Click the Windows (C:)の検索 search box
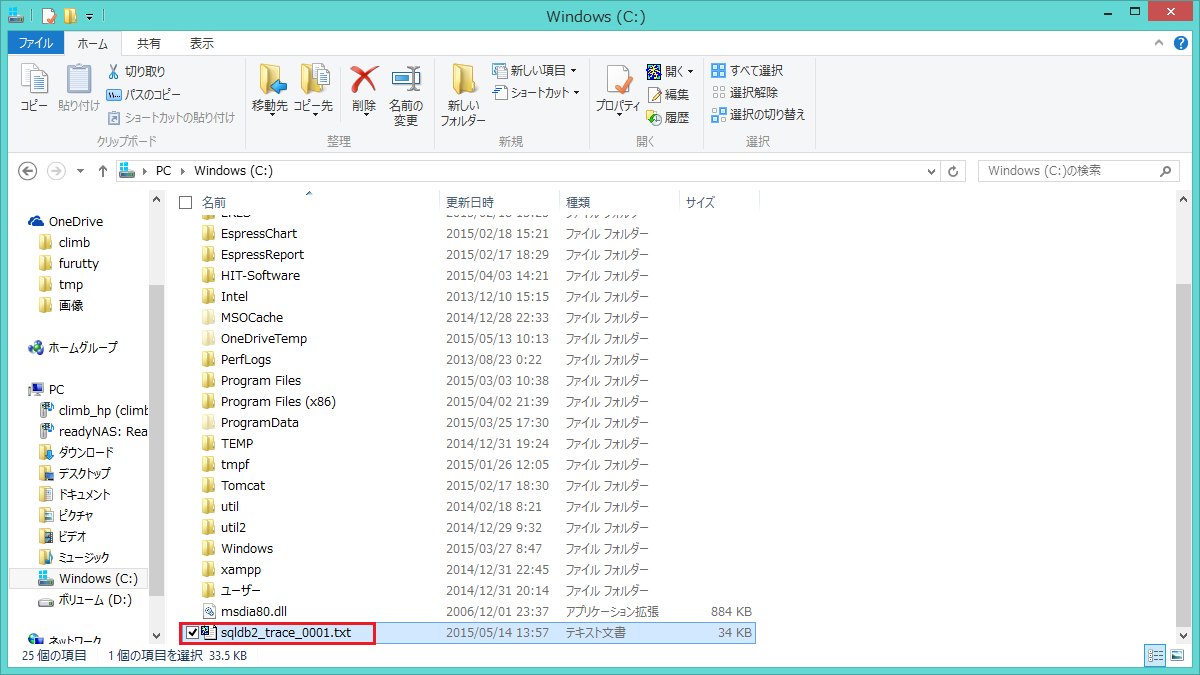This screenshot has width=1200, height=675. coord(1070,171)
